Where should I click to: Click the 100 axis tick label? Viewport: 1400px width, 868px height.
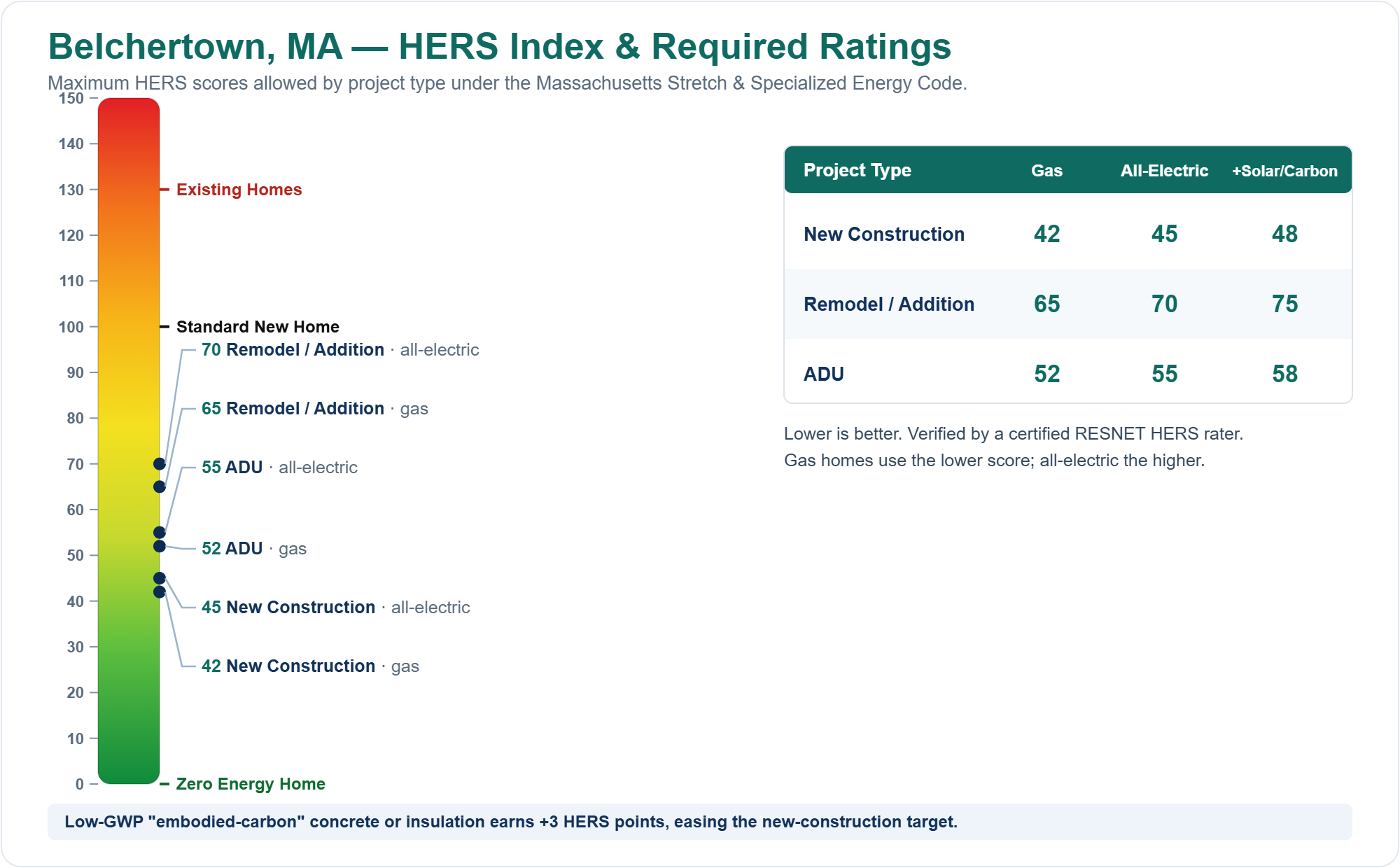pos(71,327)
